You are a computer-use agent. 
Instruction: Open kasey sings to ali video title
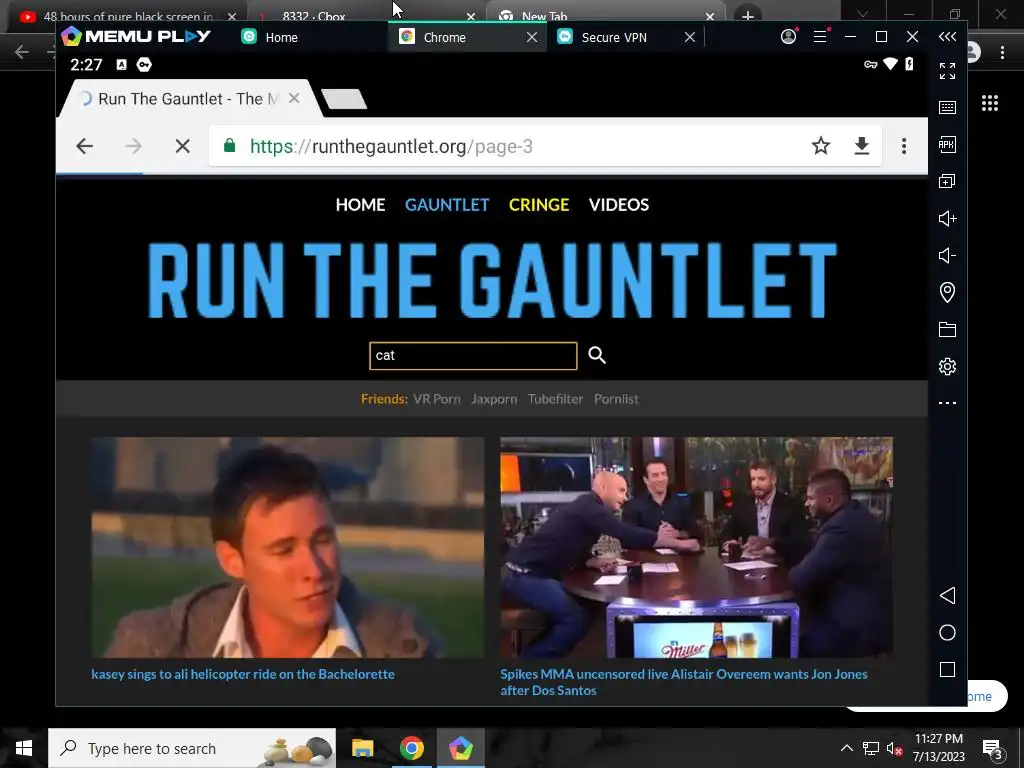pyautogui.click(x=243, y=674)
